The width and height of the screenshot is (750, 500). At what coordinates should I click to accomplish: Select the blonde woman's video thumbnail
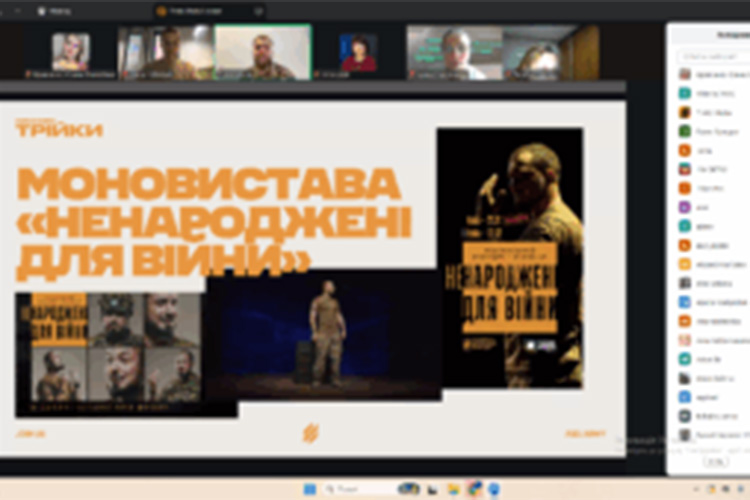[x=70, y=52]
